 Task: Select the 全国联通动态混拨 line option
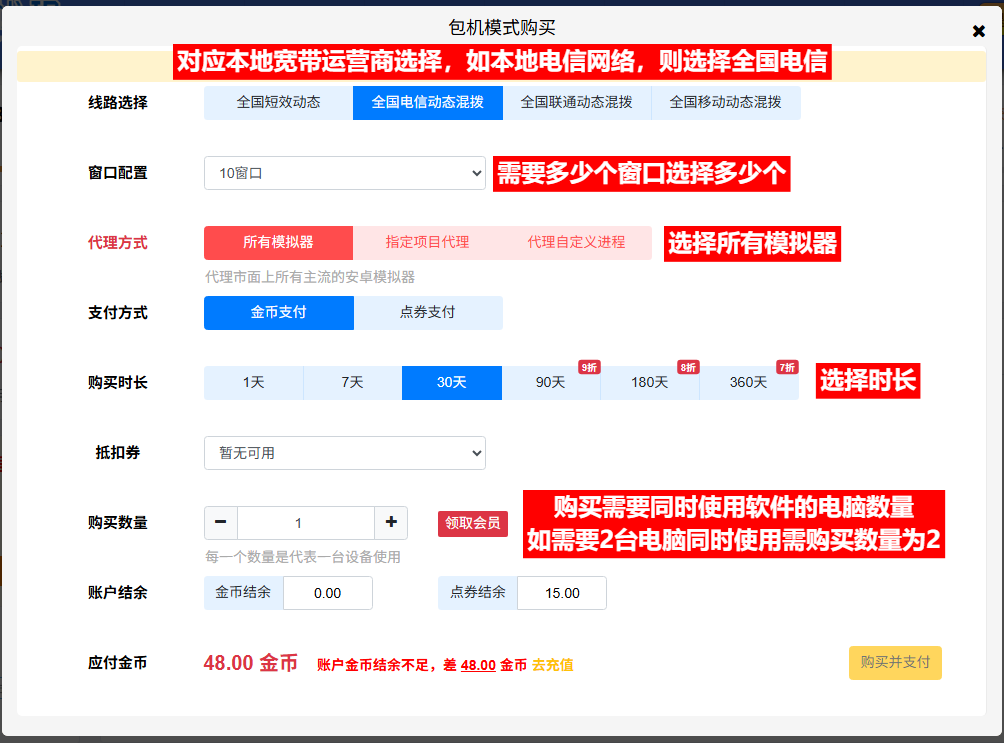[x=576, y=103]
